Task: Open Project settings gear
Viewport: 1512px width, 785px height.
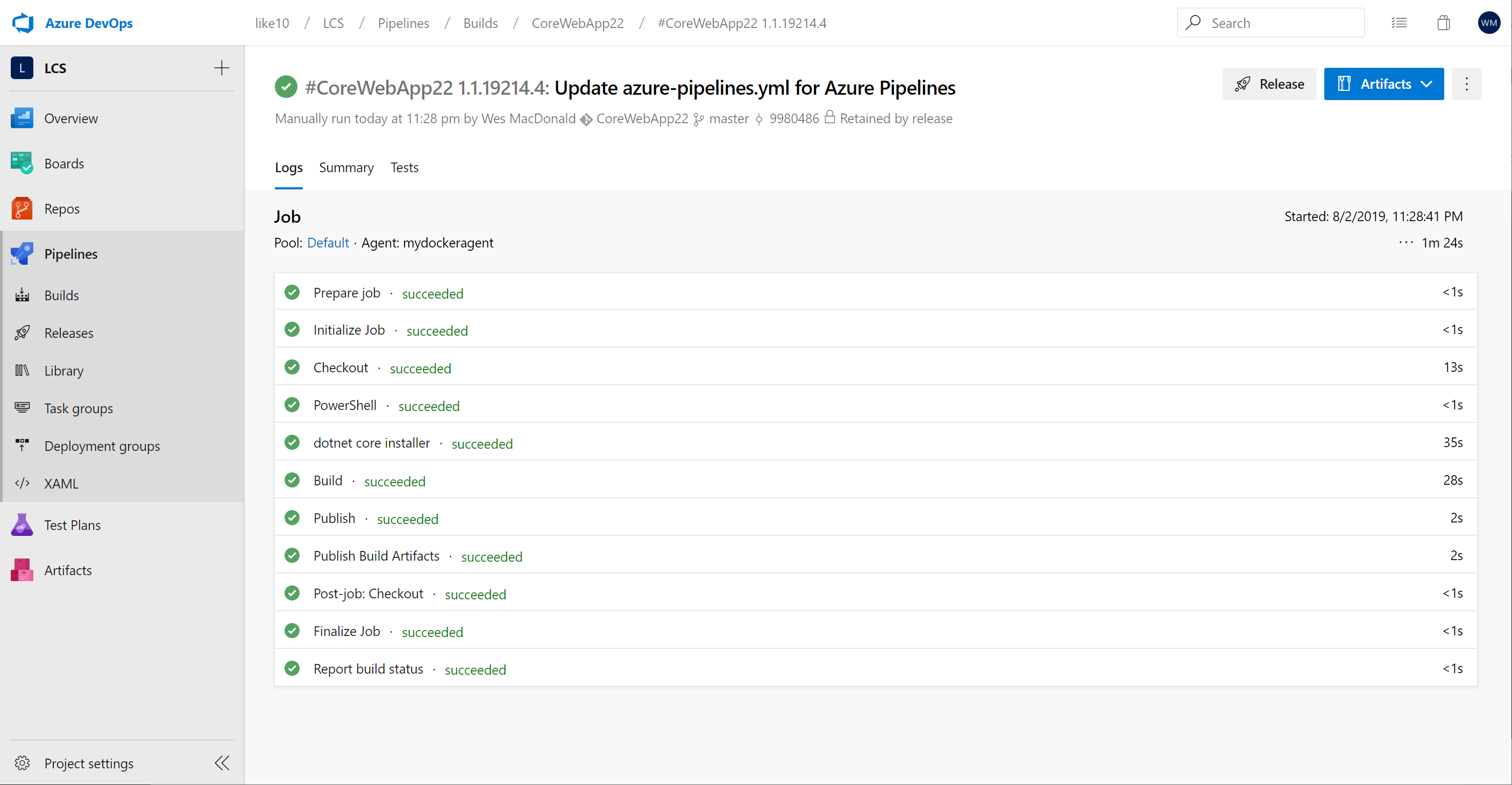Action: tap(22, 763)
